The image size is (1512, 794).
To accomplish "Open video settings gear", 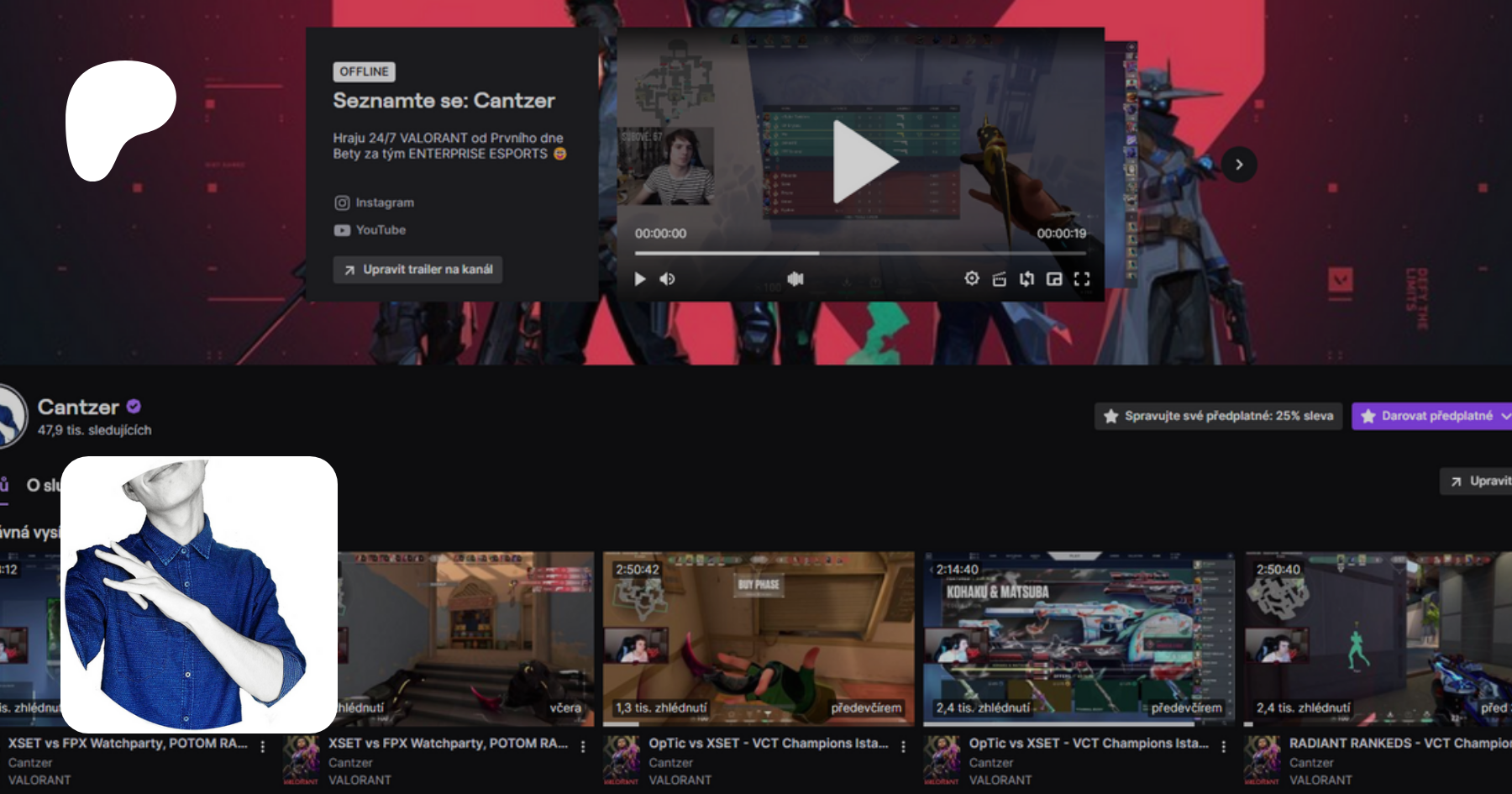I will 972,278.
